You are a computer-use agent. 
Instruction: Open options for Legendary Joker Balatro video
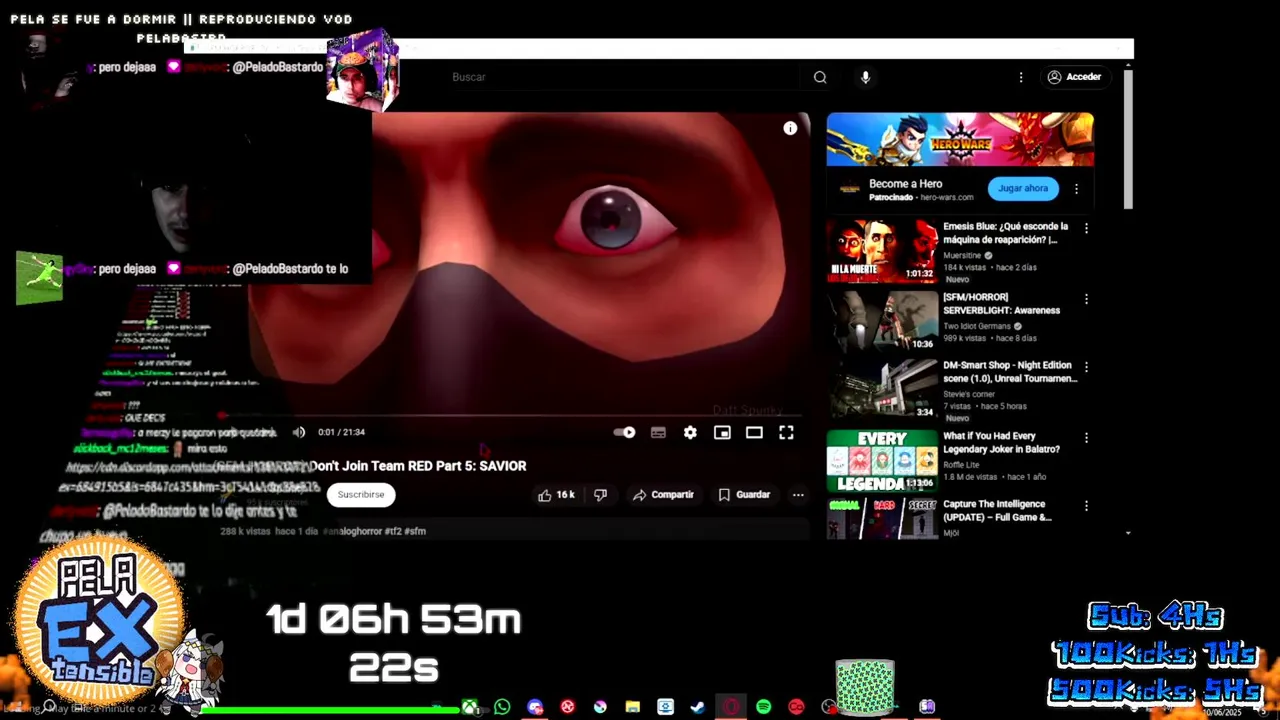(1086, 437)
